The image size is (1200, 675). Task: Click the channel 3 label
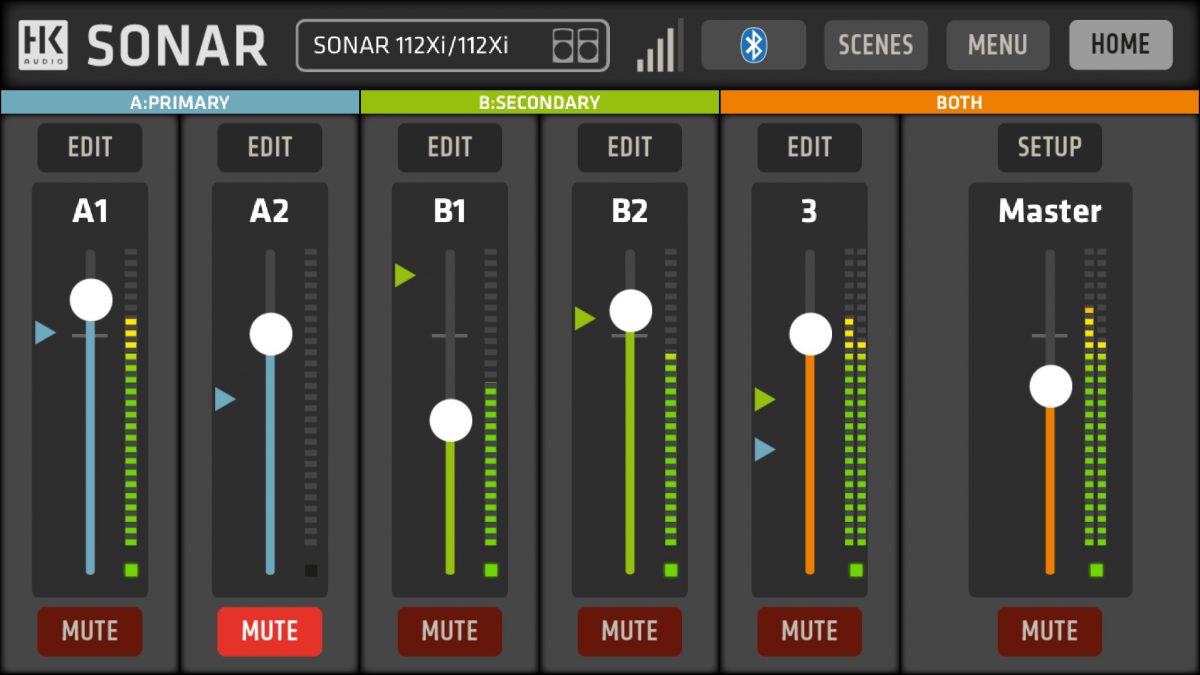point(810,211)
